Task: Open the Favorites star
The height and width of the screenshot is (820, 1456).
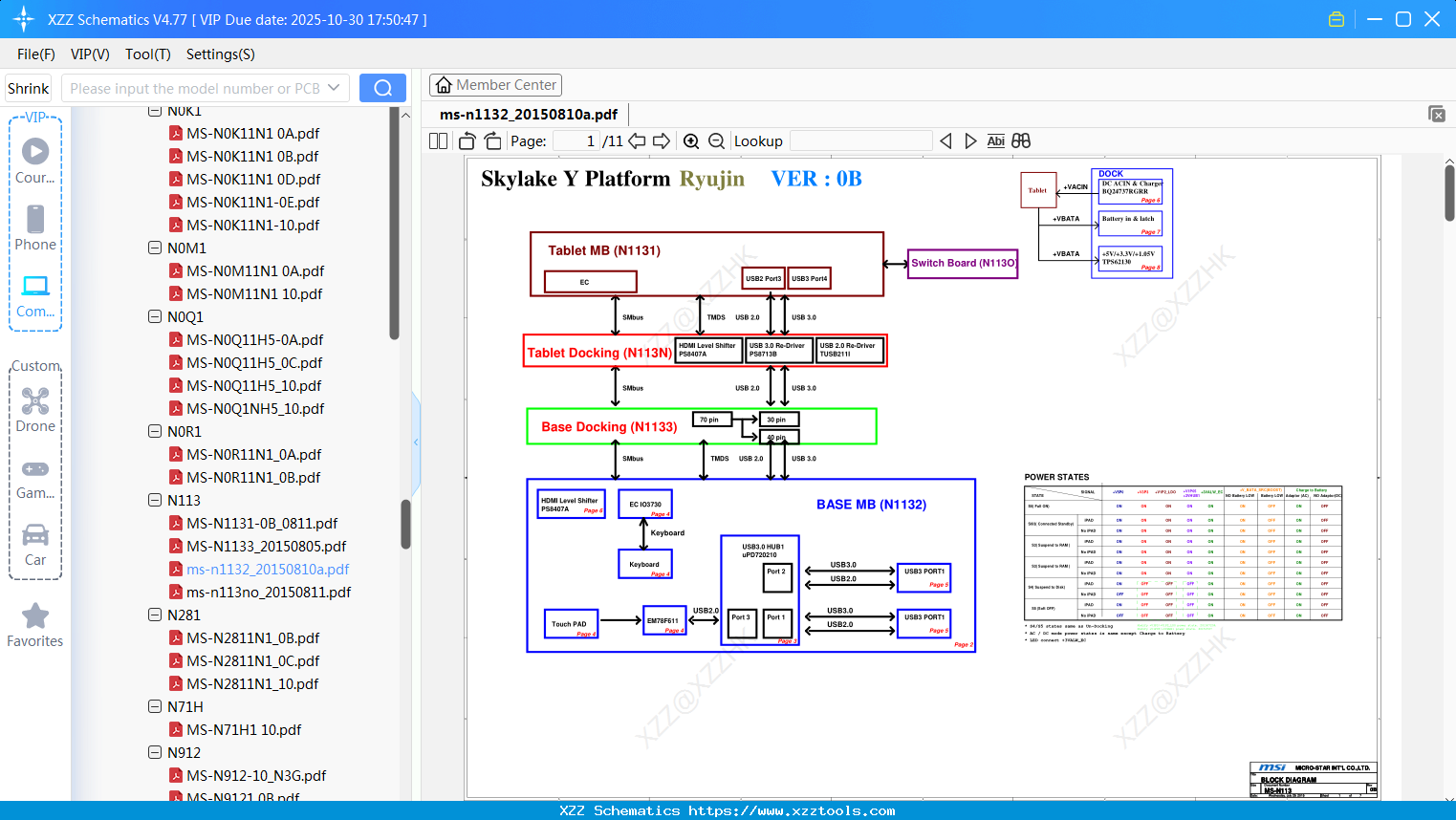Action: 35,625
